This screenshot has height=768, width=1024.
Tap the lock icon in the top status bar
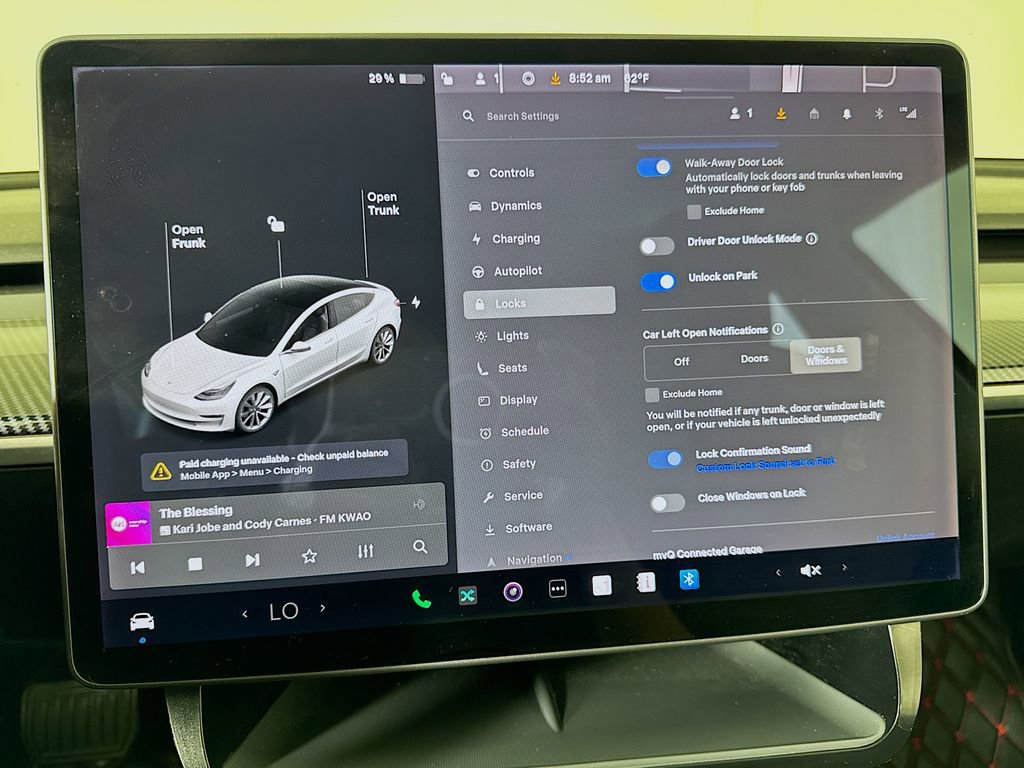[447, 79]
